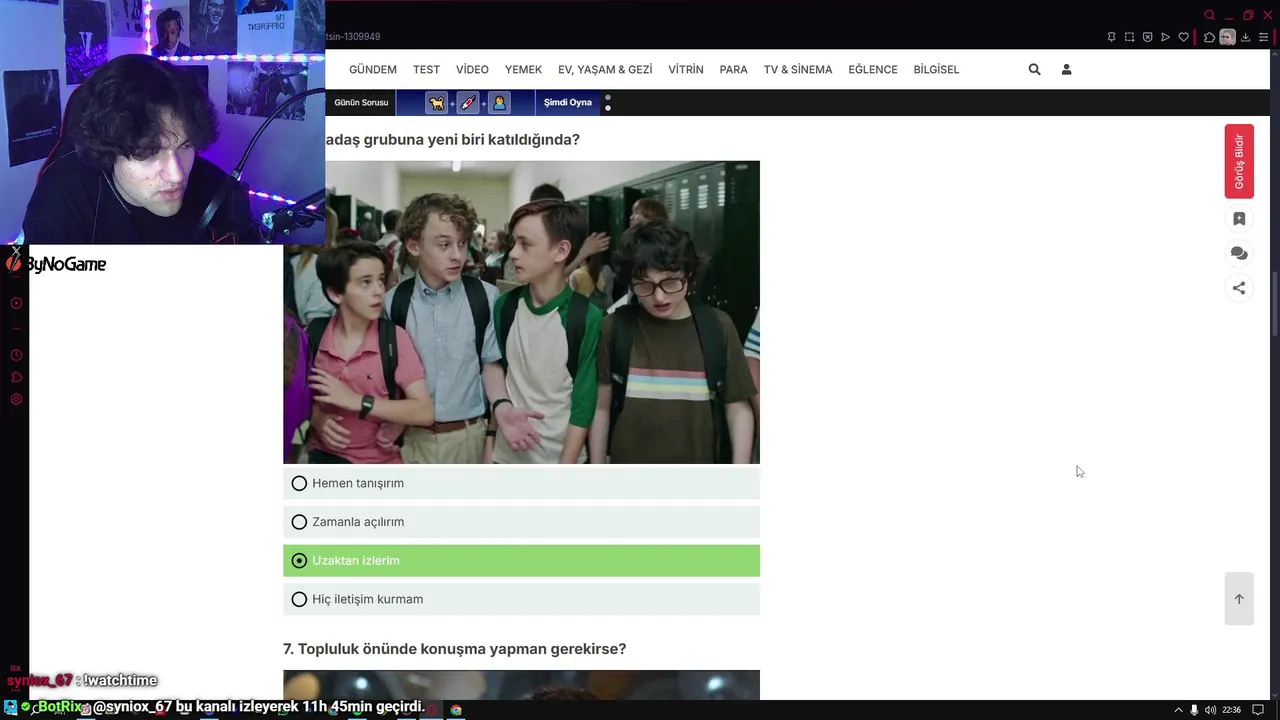Click the browser address bar URL text

tap(353, 37)
